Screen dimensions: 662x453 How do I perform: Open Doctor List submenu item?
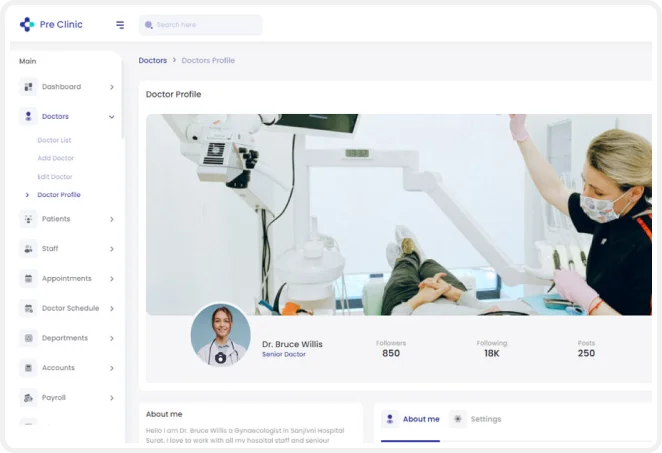tap(54, 140)
